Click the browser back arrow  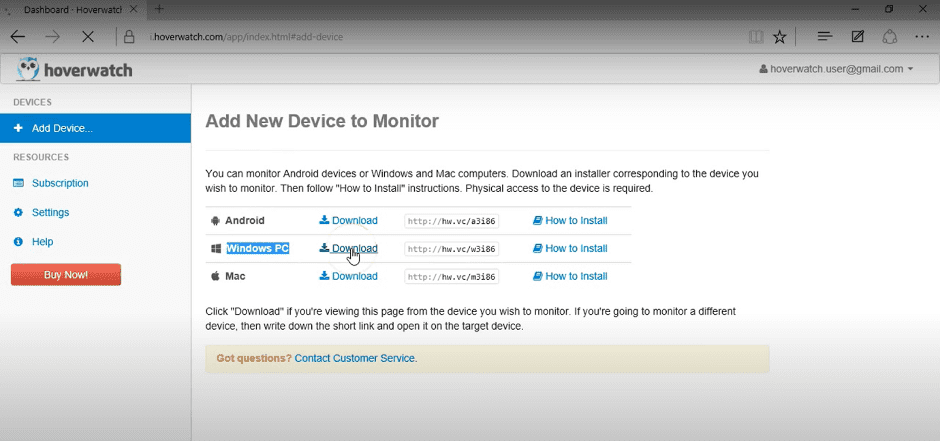pyautogui.click(x=18, y=37)
